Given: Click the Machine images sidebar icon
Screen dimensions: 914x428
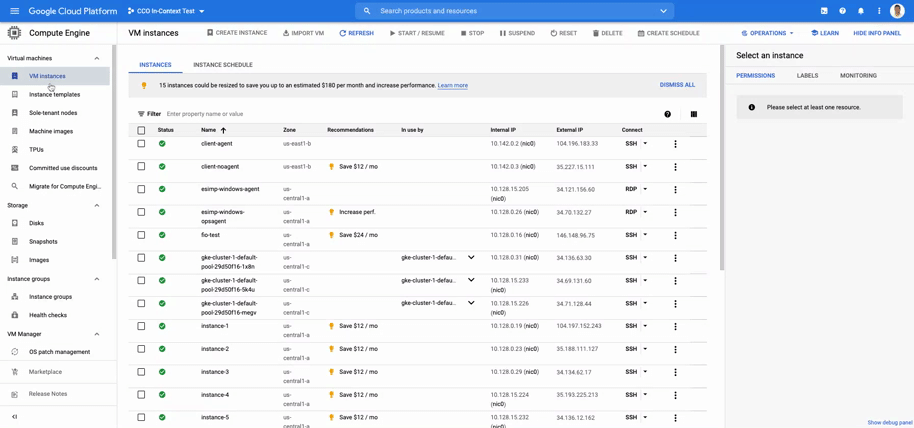Looking at the screenshot, I should pyautogui.click(x=15, y=131).
